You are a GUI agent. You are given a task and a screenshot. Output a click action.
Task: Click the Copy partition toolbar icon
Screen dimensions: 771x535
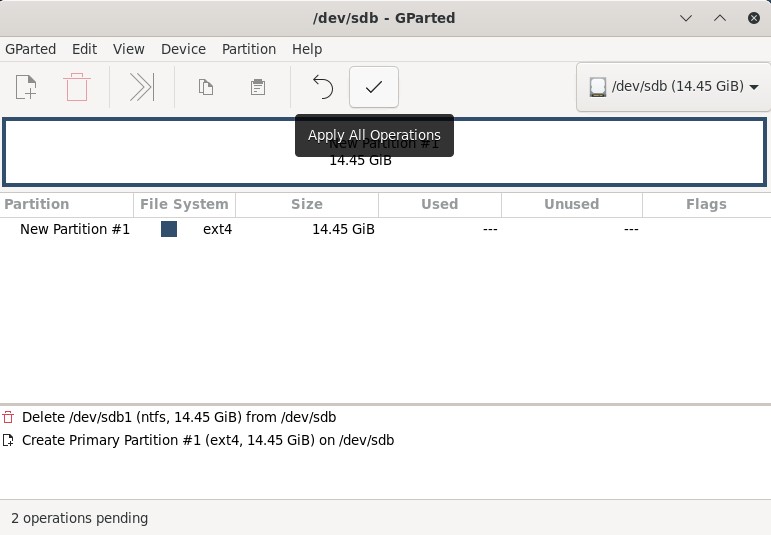tap(206, 88)
